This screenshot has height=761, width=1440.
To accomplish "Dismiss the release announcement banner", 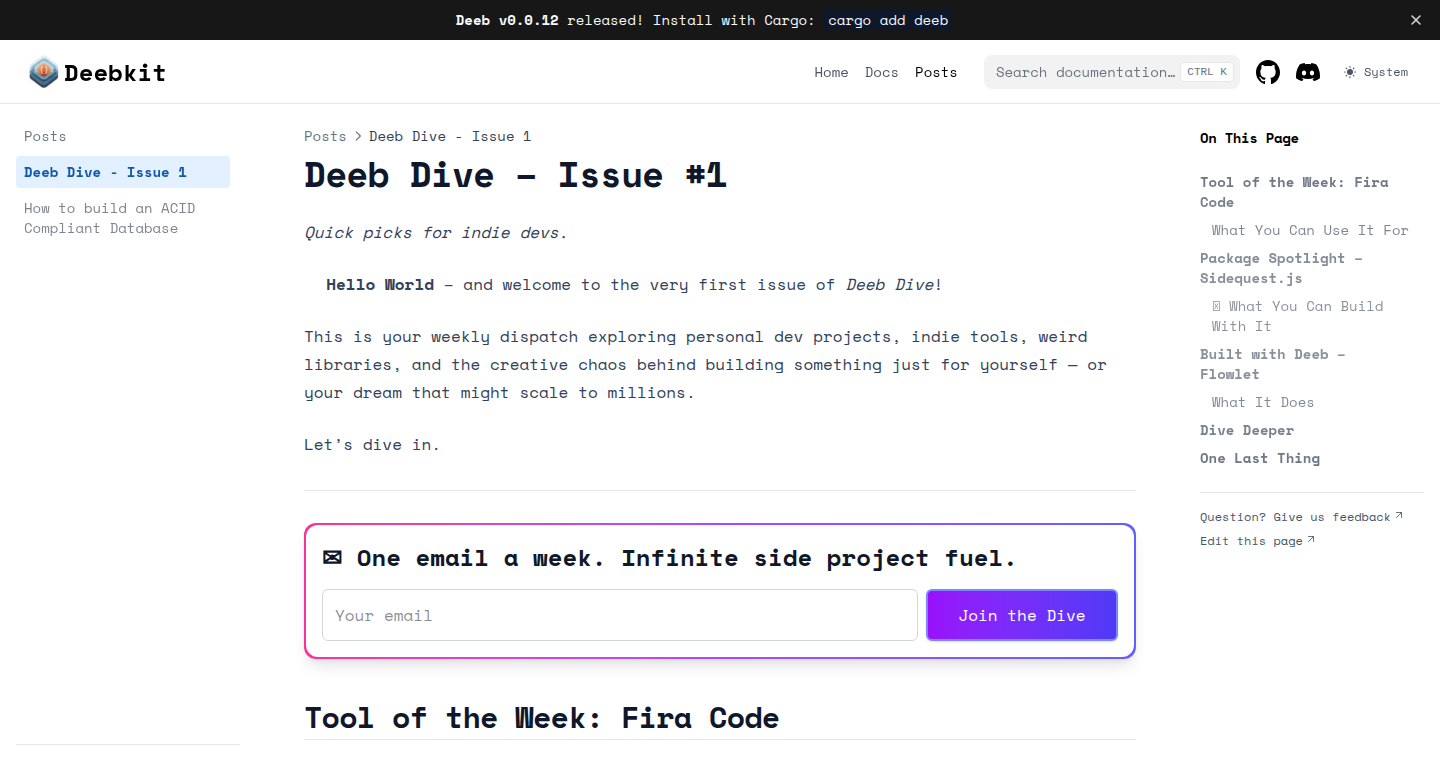I will pyautogui.click(x=1416, y=20).
